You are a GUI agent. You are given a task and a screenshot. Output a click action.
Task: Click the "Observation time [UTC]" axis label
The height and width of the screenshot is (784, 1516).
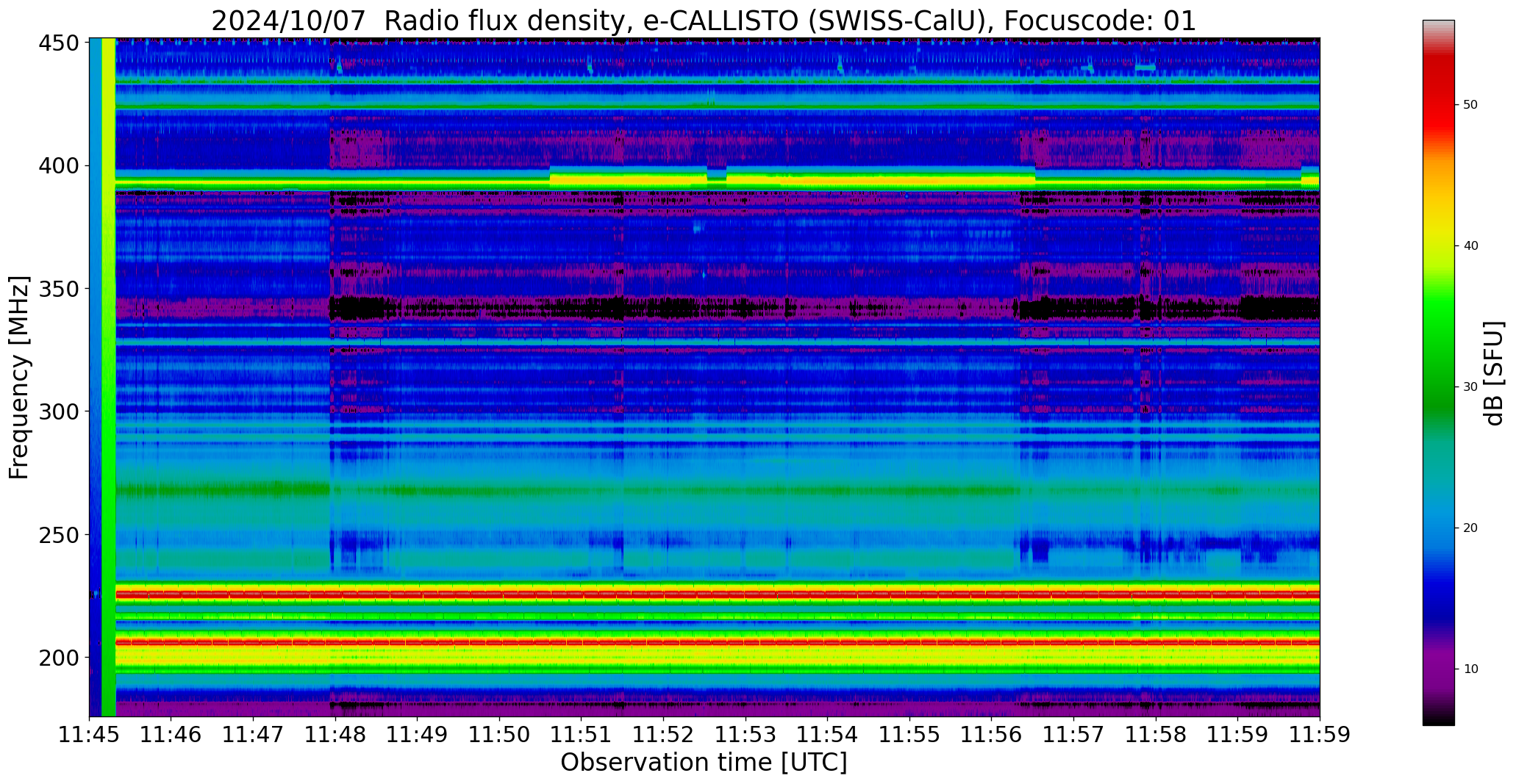click(x=704, y=763)
